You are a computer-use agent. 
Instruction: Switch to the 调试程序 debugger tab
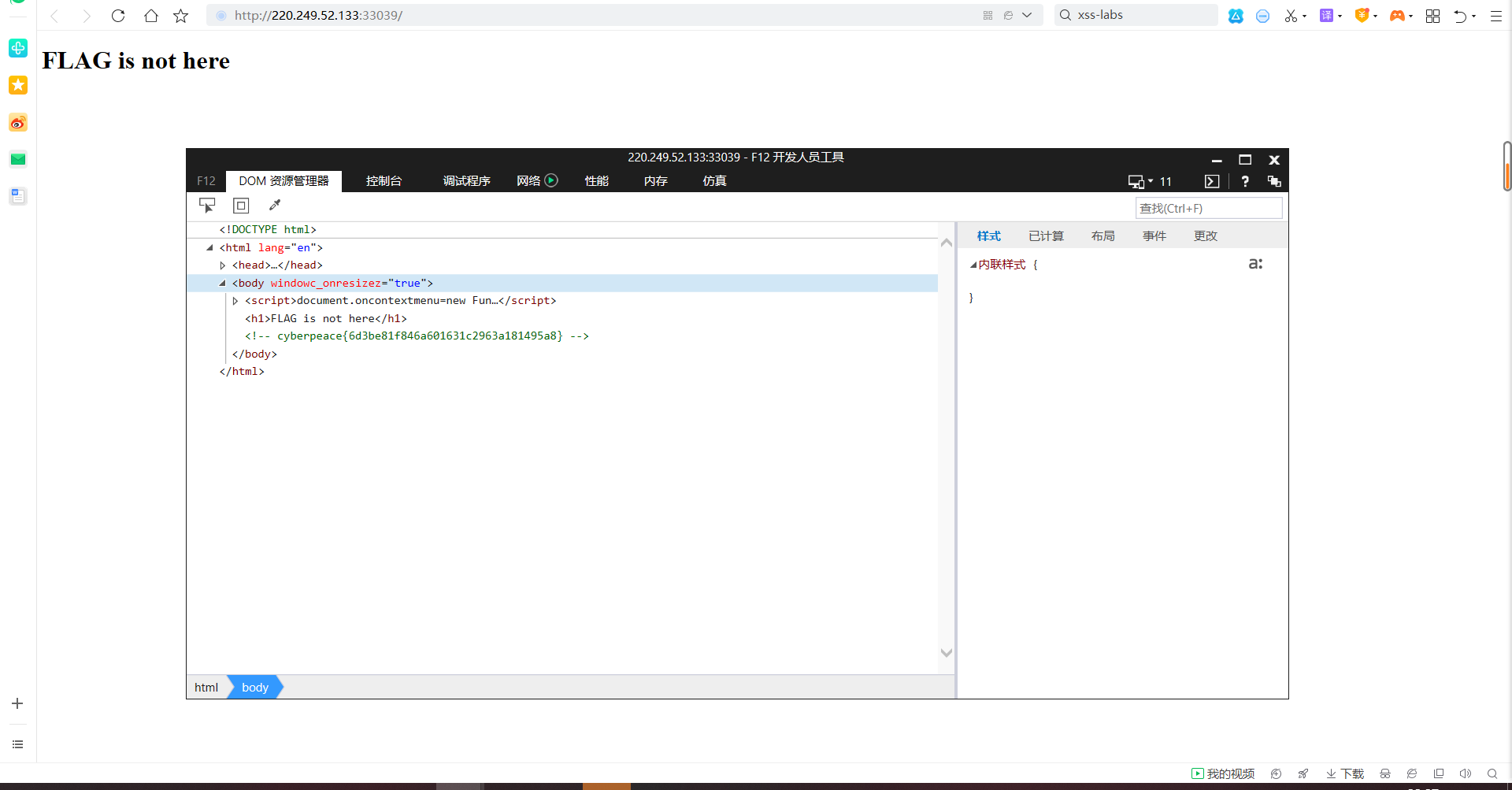466,181
